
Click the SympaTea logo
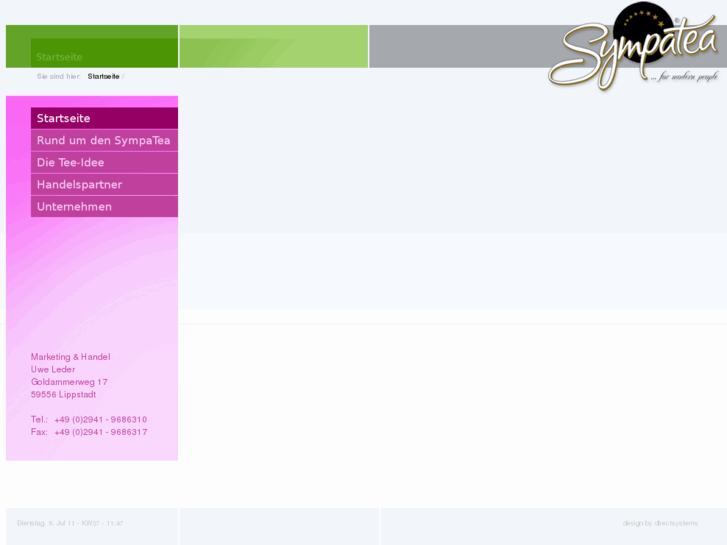633,46
